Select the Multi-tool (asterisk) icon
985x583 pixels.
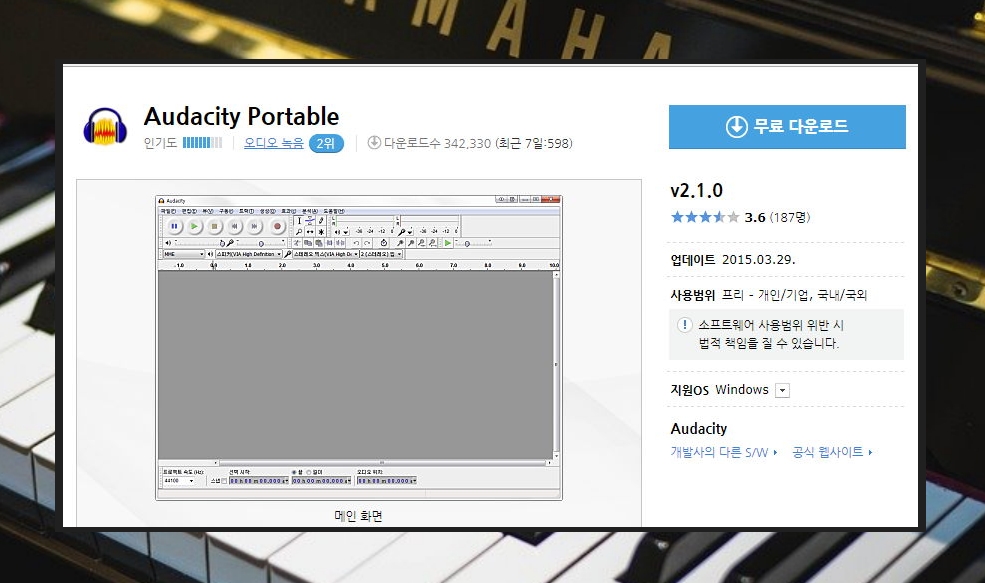[321, 232]
